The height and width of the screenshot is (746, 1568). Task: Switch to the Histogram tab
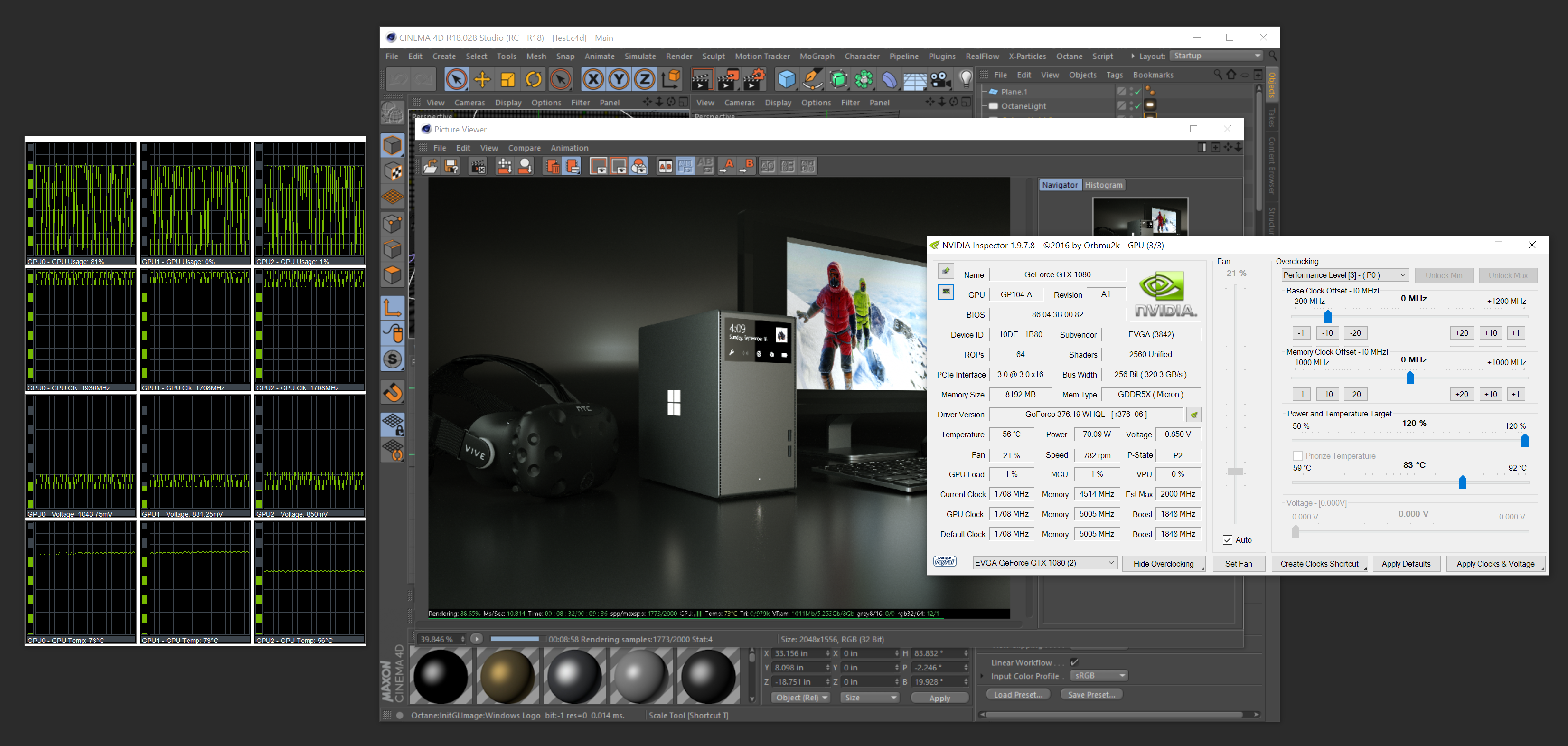(1103, 185)
